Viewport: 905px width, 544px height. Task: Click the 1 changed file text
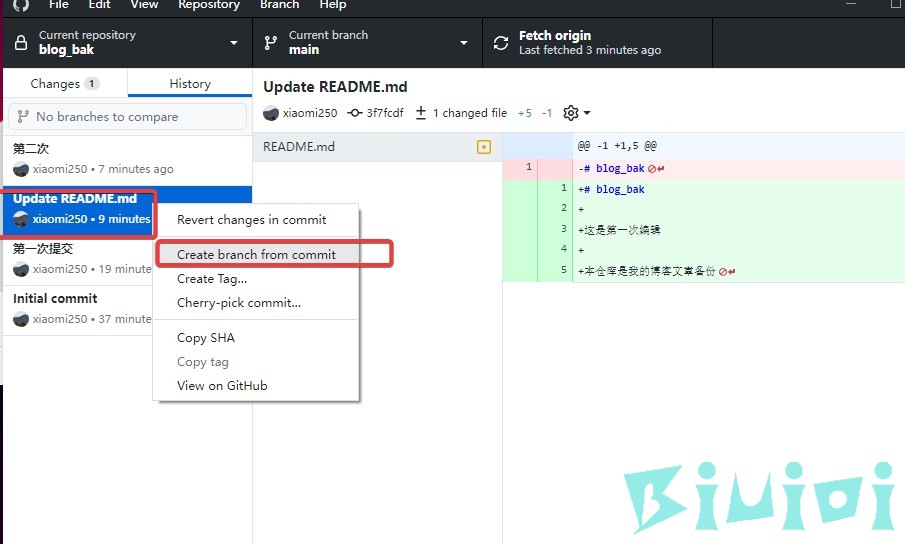pos(470,113)
